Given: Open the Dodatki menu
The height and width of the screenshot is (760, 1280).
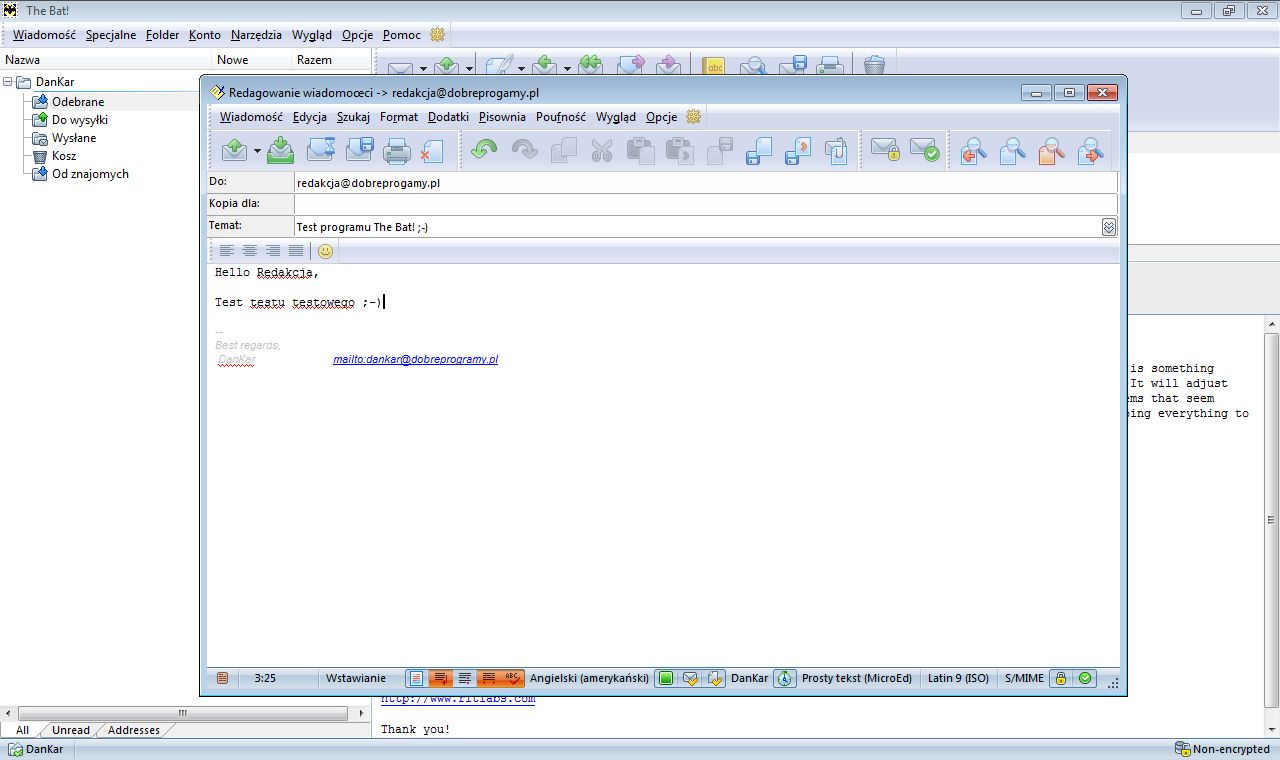Looking at the screenshot, I should (x=448, y=117).
